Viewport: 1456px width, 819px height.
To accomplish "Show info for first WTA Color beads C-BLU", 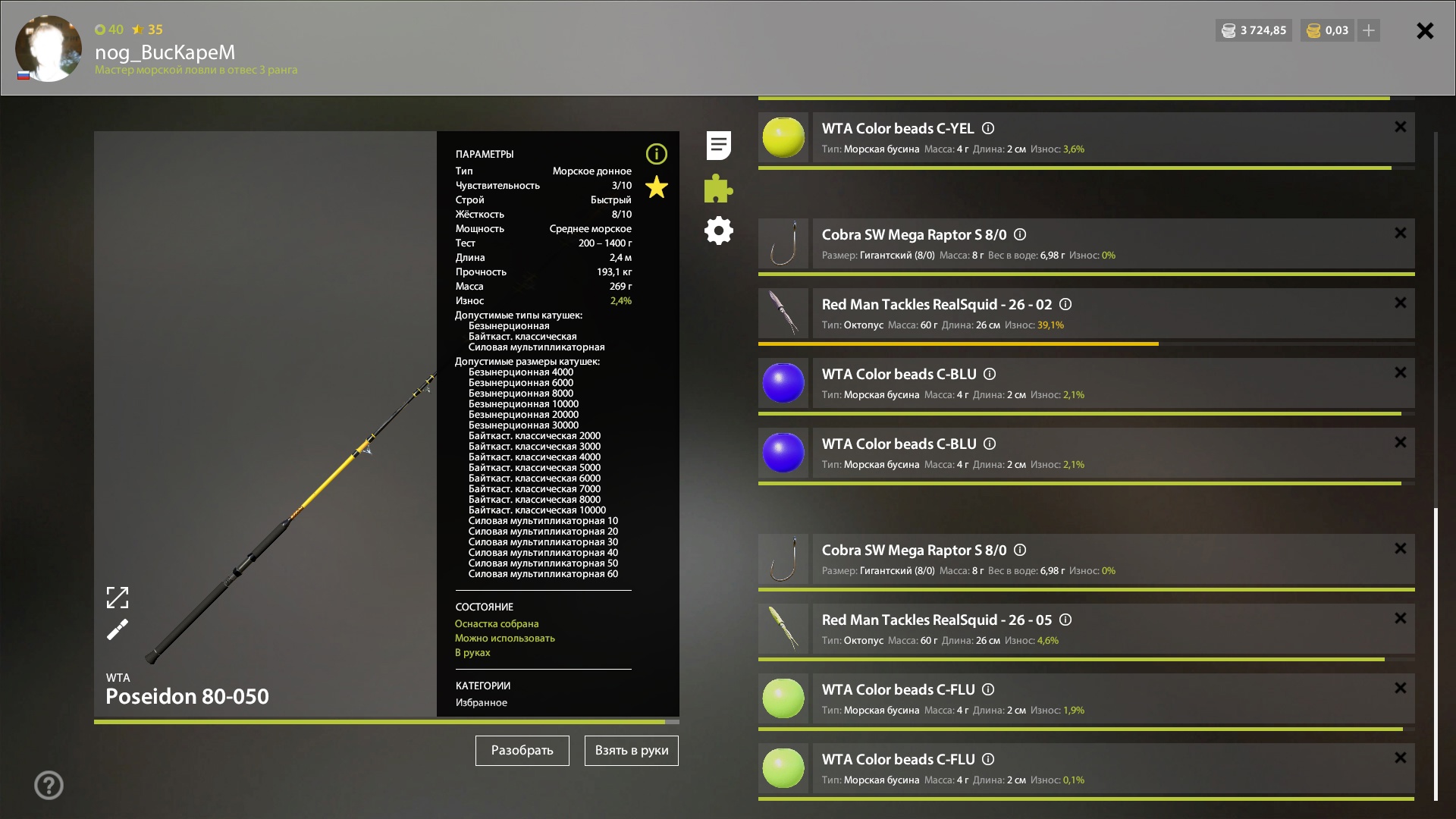I will pyautogui.click(x=990, y=375).
